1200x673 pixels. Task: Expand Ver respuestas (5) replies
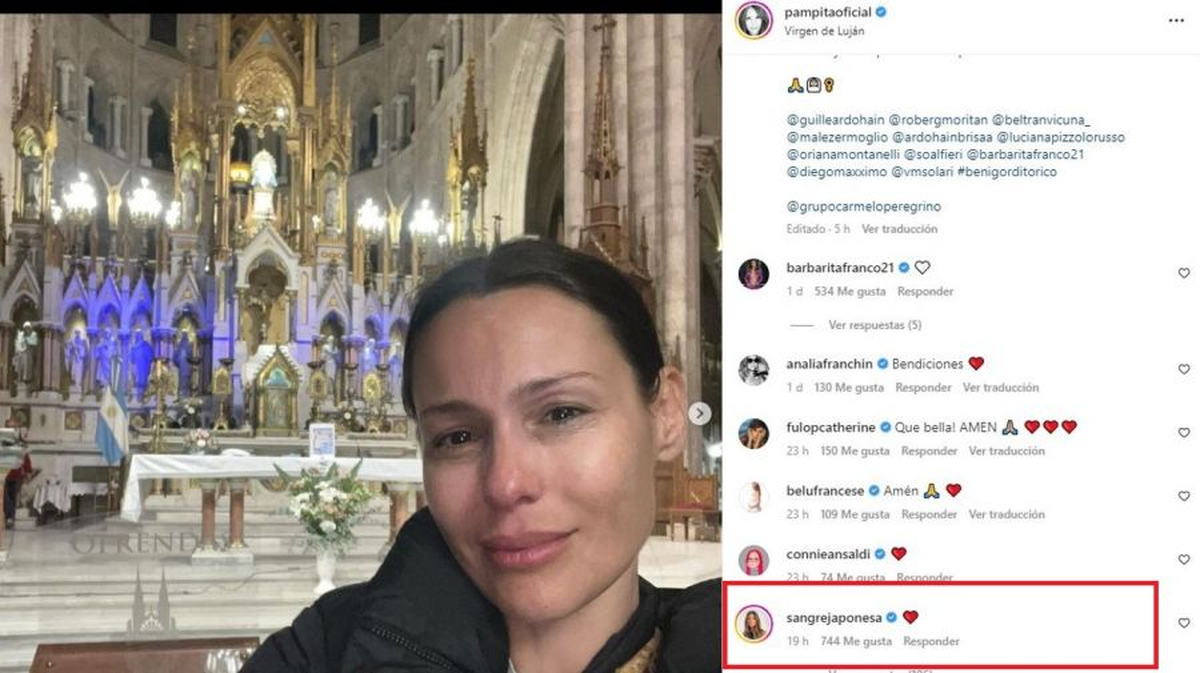tap(874, 325)
